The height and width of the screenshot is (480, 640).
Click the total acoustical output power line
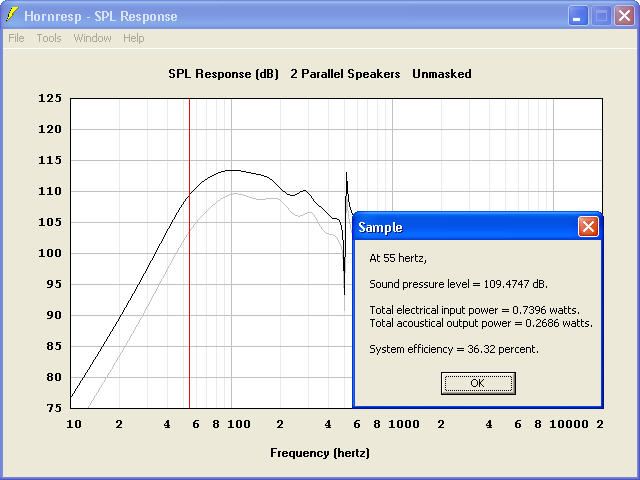[x=481, y=323]
